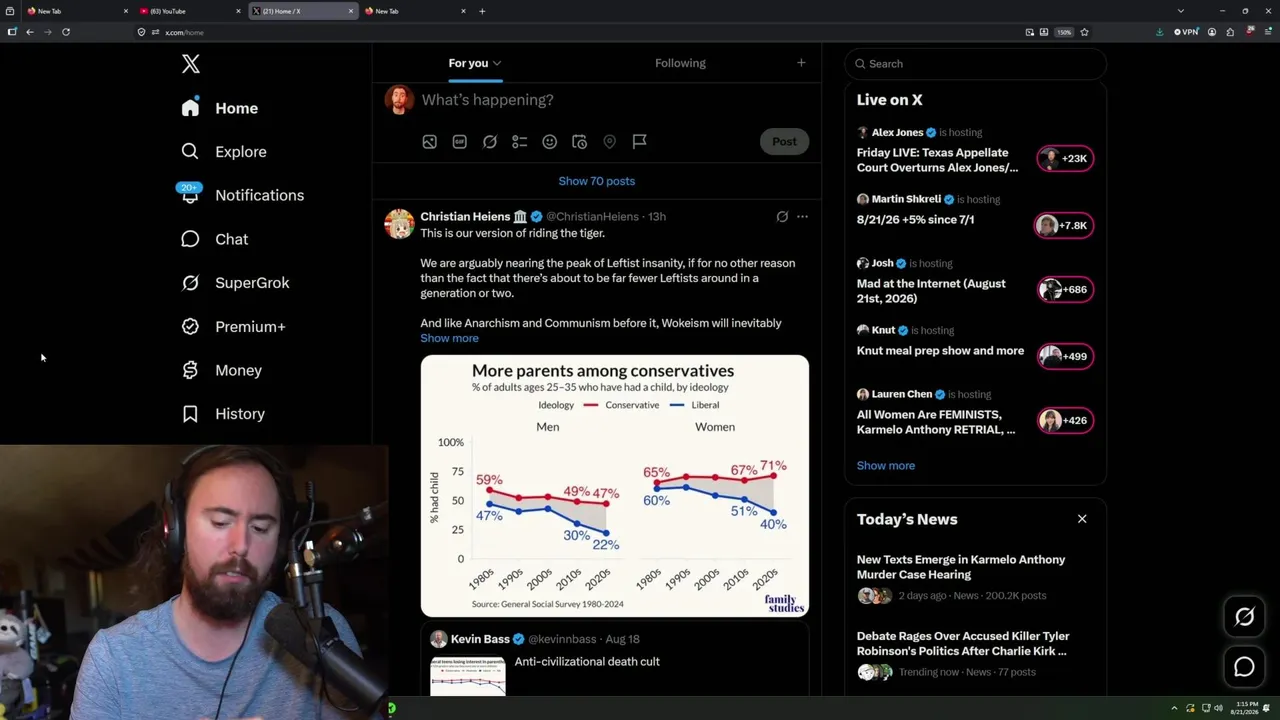The height and width of the screenshot is (720, 1280).
Task: Expand Christian Heiens post with Show more
Action: (449, 338)
